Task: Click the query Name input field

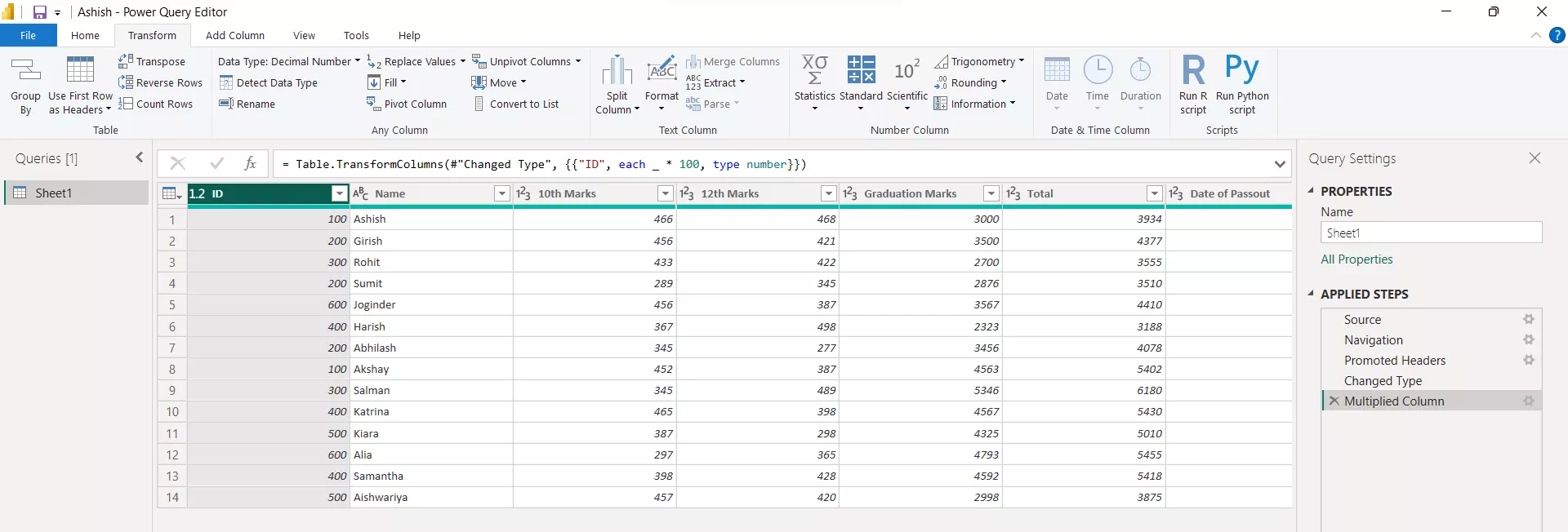Action: point(1431,233)
